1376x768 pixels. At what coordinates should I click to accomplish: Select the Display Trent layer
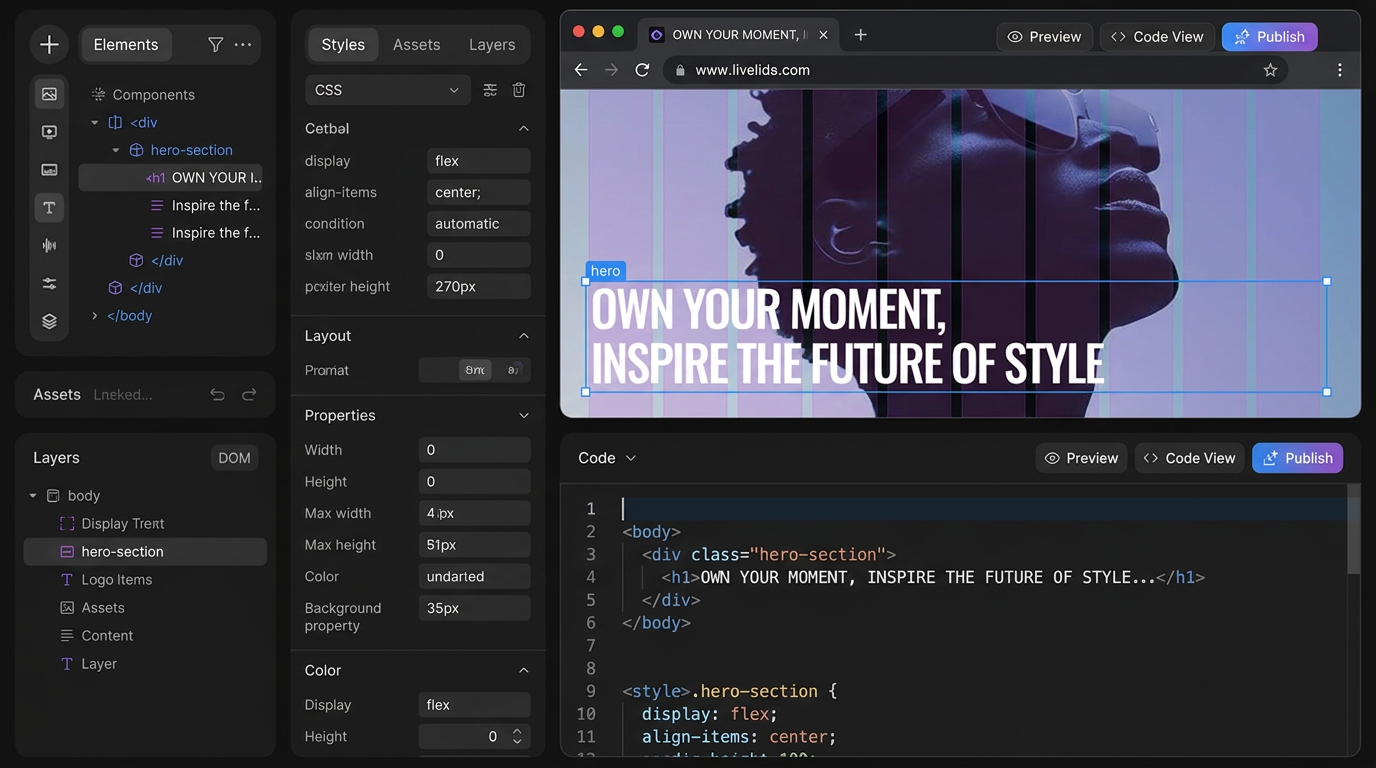click(x=112, y=524)
